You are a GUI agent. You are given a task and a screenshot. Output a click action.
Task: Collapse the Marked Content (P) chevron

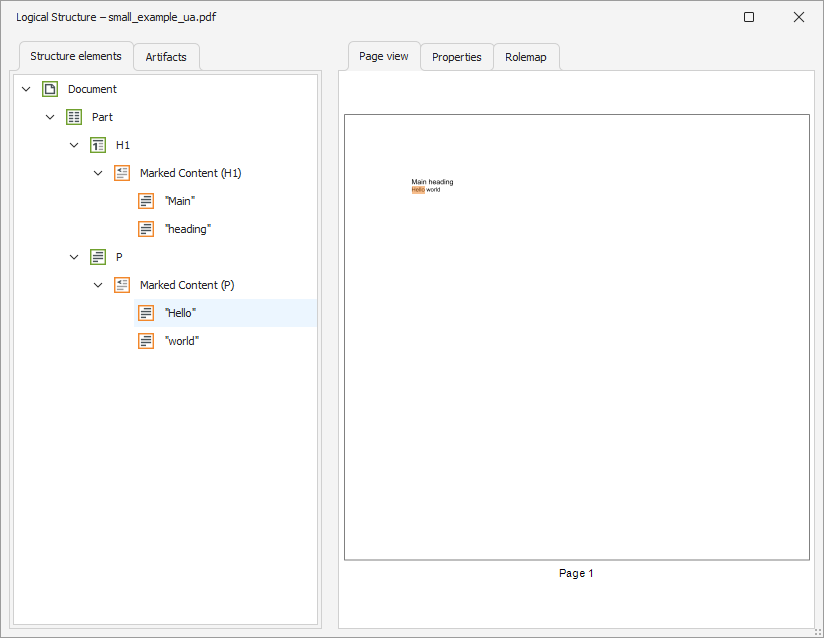(98, 285)
